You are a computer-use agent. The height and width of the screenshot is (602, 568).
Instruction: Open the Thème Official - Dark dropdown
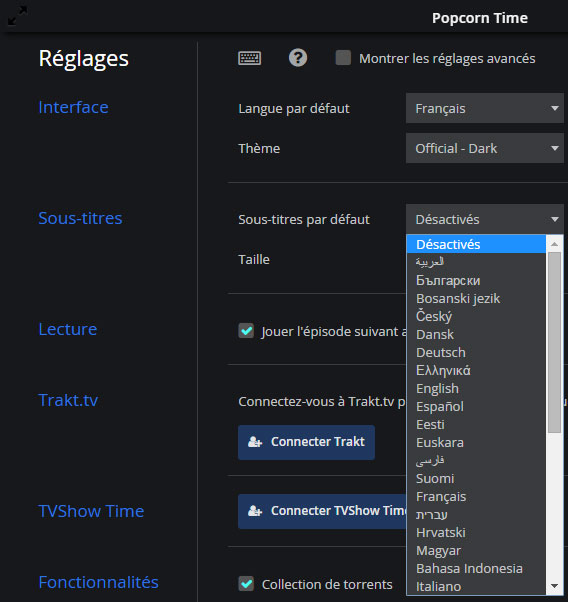tap(485, 148)
